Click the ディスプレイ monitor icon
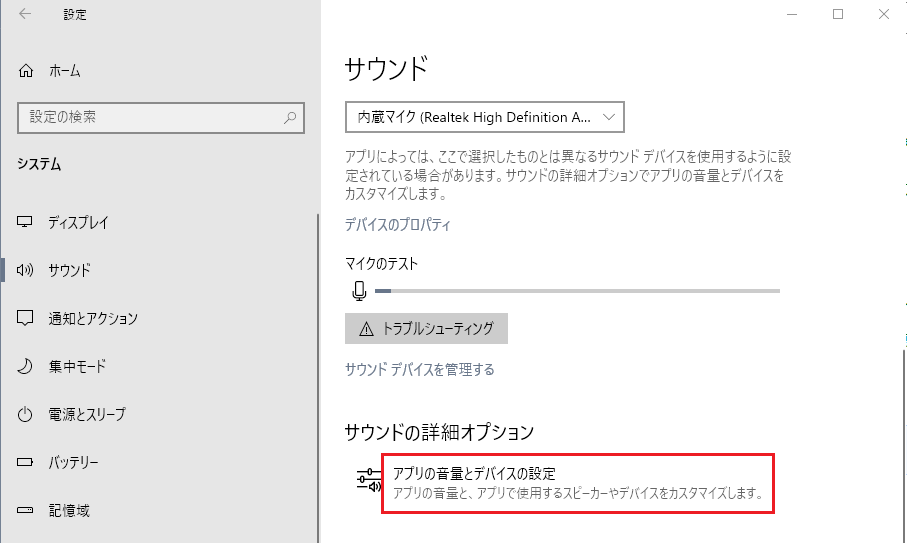 point(25,222)
